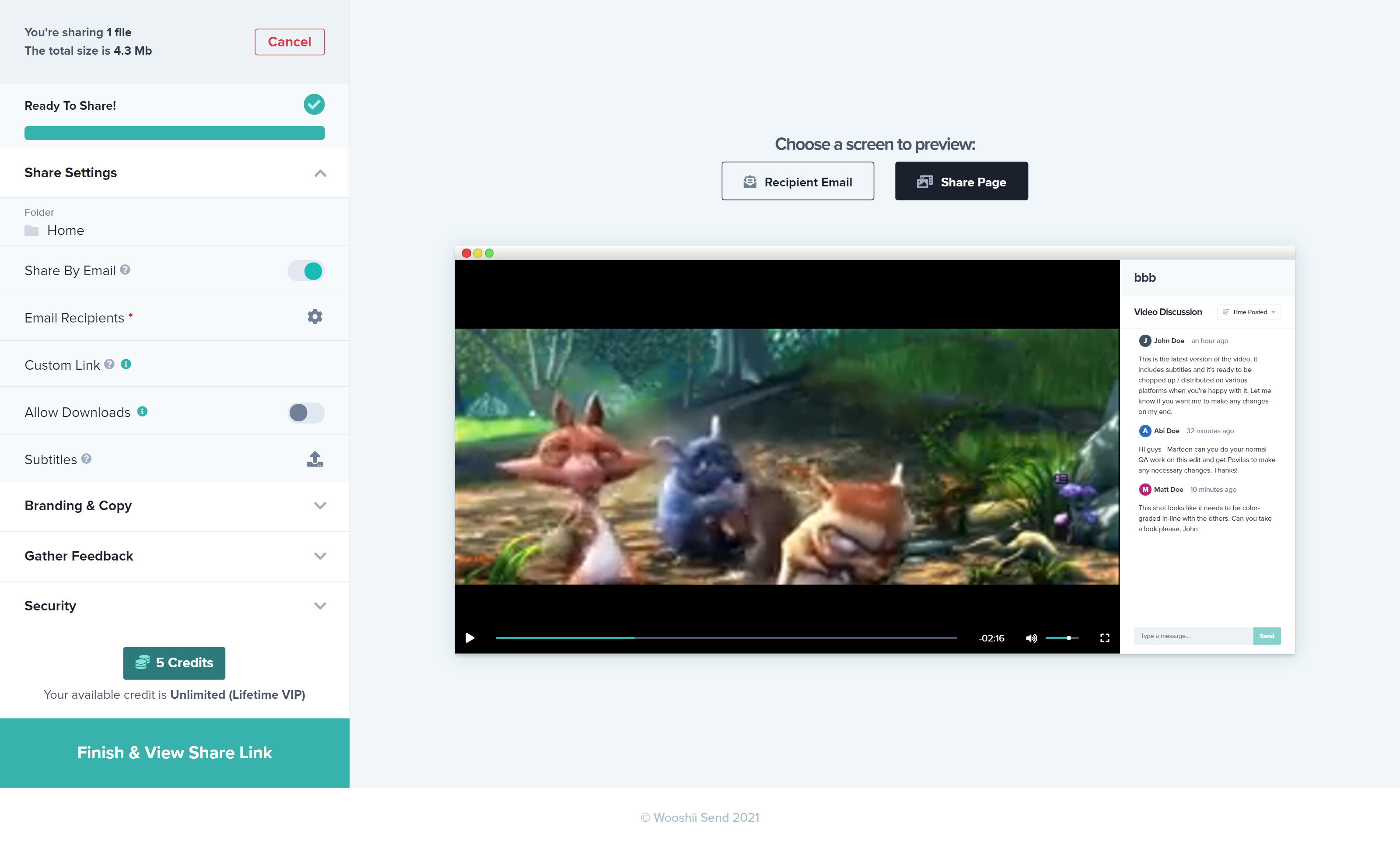This screenshot has width=1400, height=862.
Task: Click Matt Doe's avatar in discussion
Action: (x=1144, y=490)
